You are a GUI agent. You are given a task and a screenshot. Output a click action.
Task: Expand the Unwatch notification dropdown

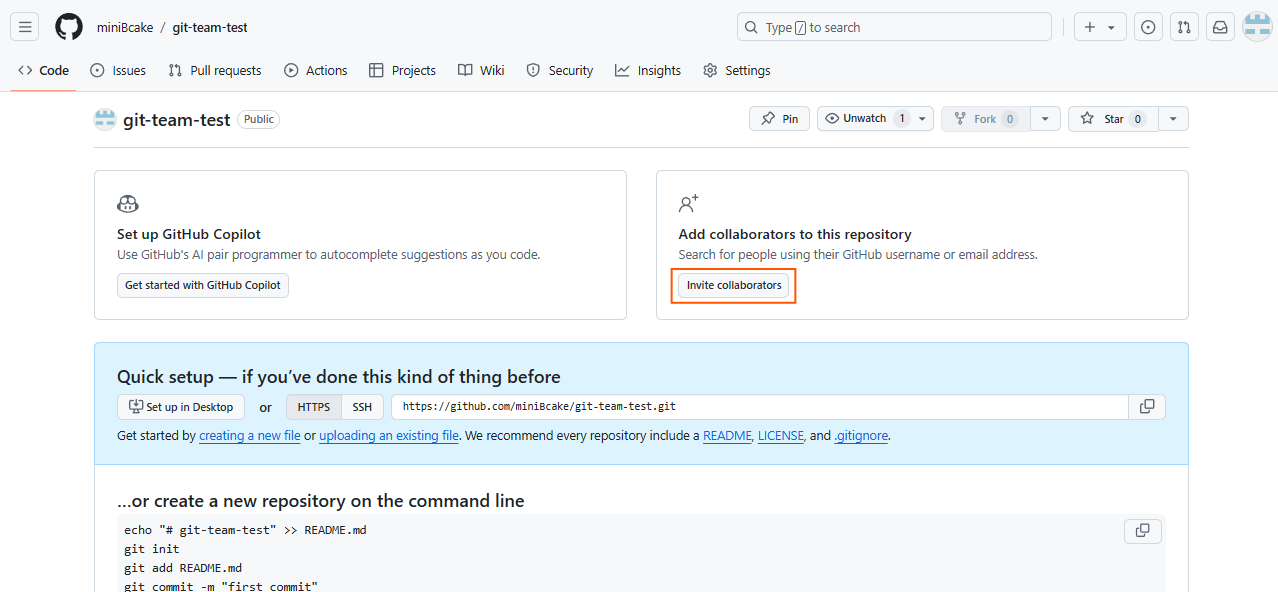924,119
